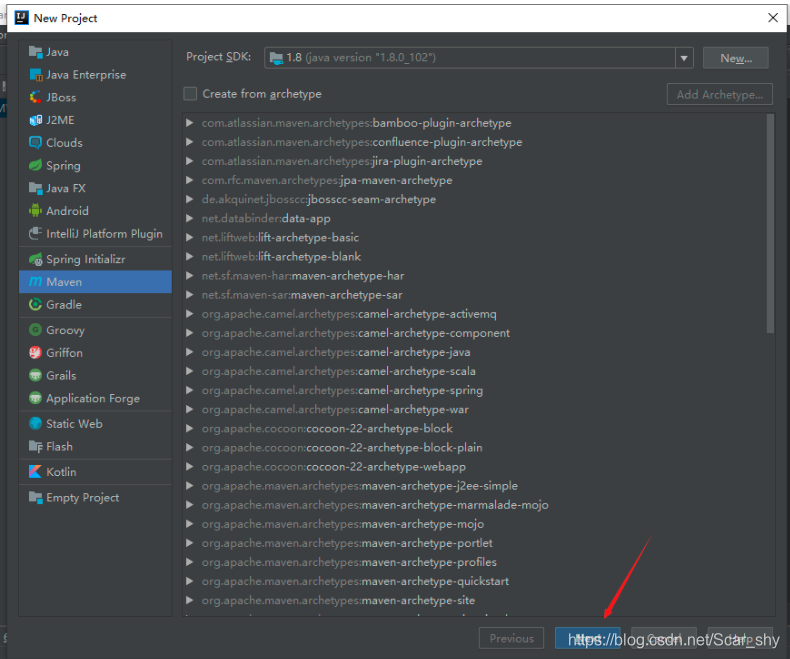Choose the Gradle icon

tap(35, 304)
